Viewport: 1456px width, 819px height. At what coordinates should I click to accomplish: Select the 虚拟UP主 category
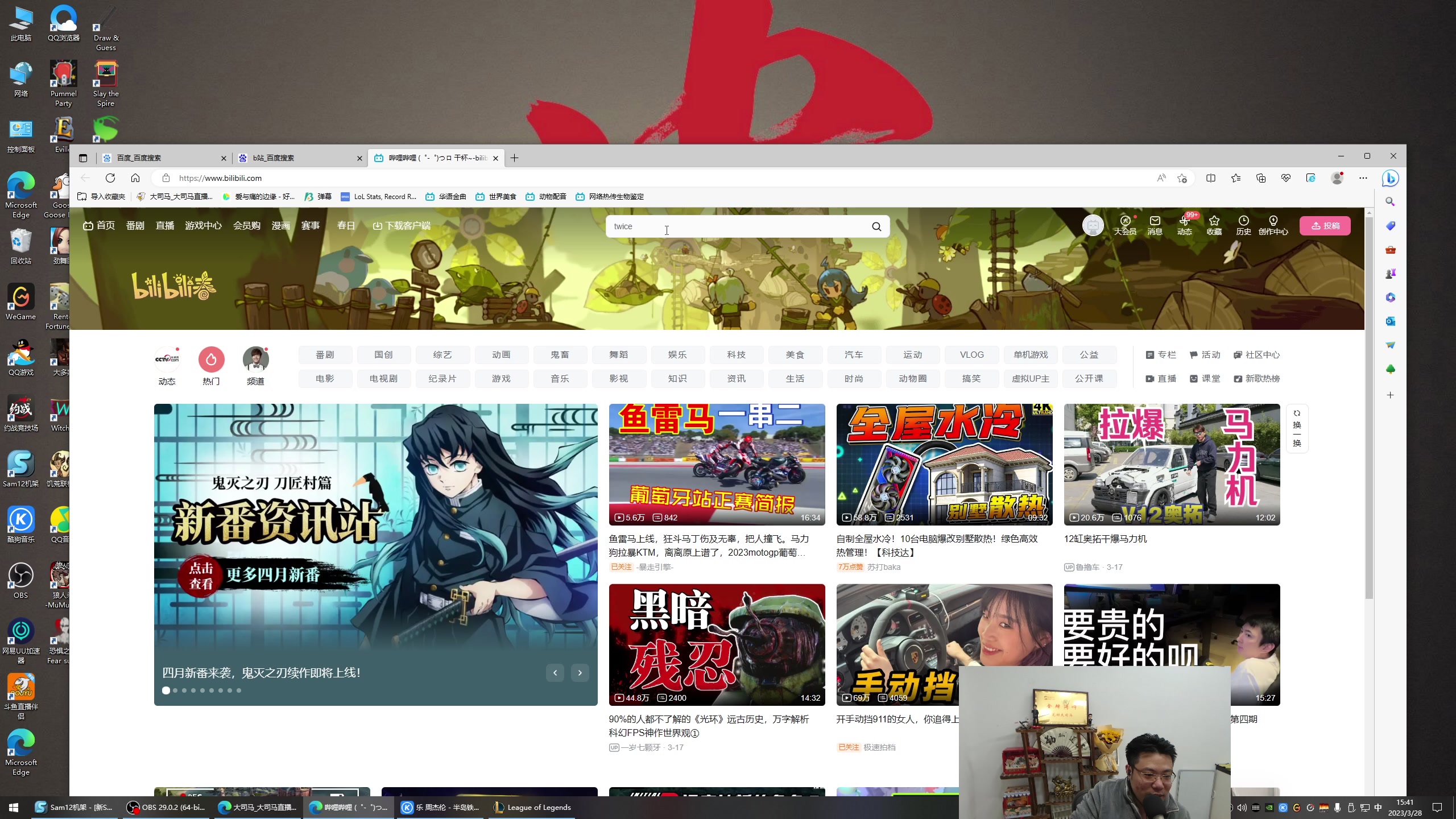point(1031,379)
